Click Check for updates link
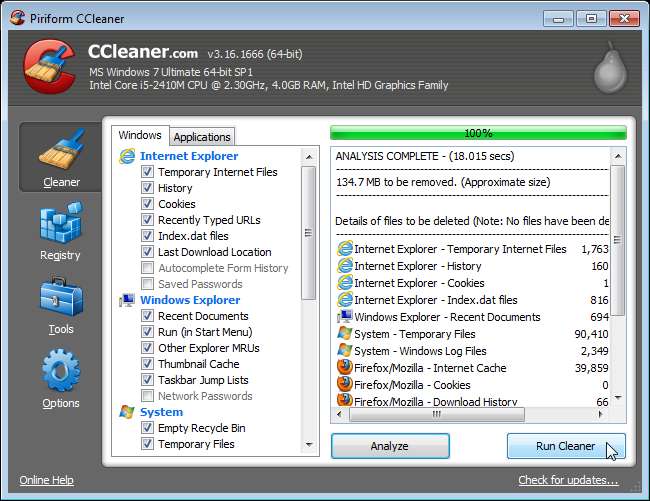 click(x=568, y=480)
